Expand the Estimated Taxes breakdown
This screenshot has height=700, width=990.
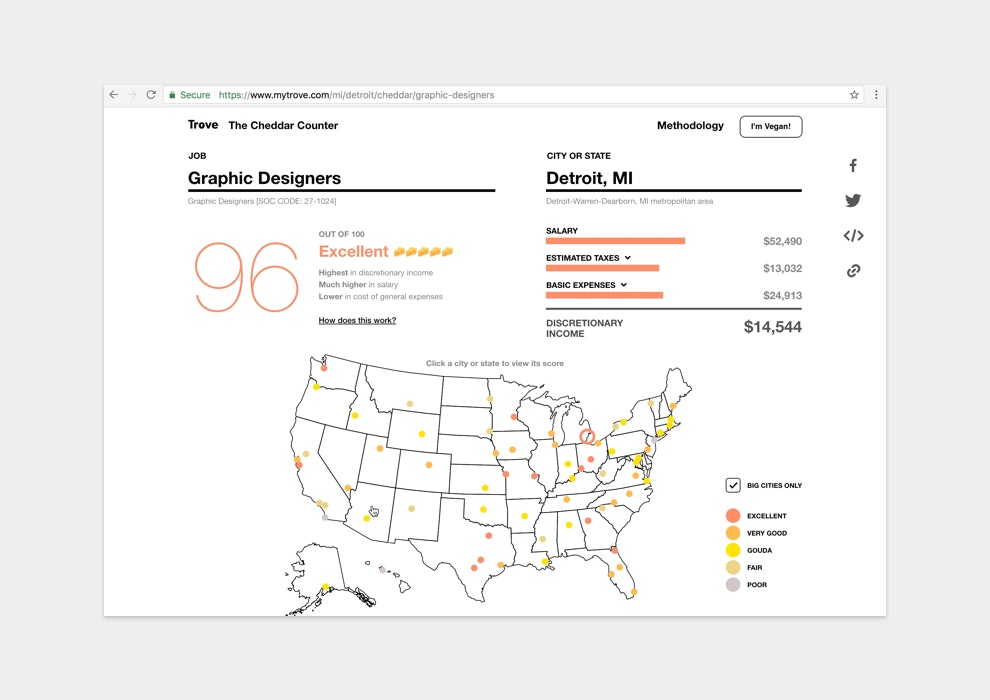(x=628, y=258)
